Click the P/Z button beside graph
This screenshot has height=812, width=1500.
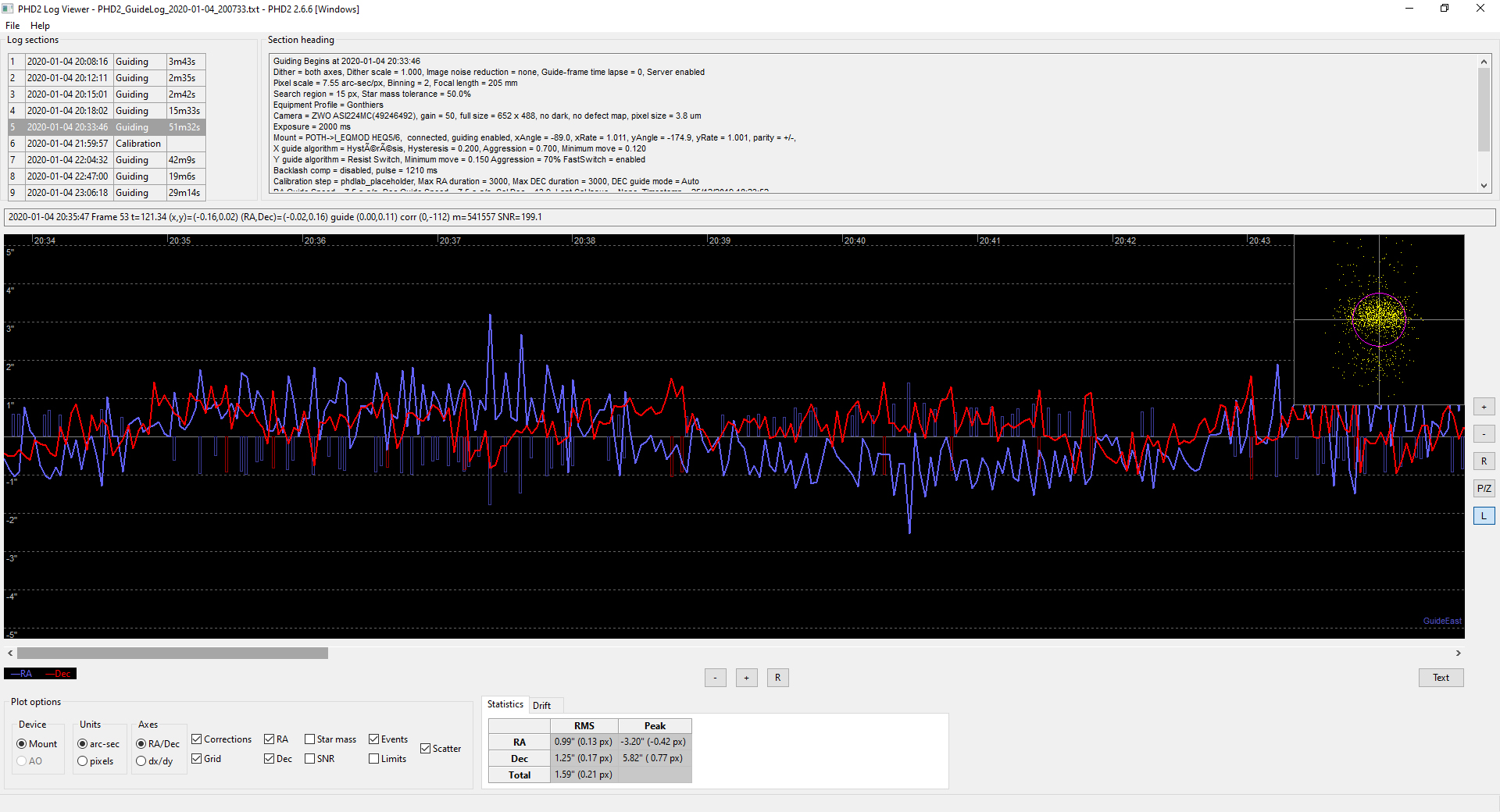(1484, 489)
